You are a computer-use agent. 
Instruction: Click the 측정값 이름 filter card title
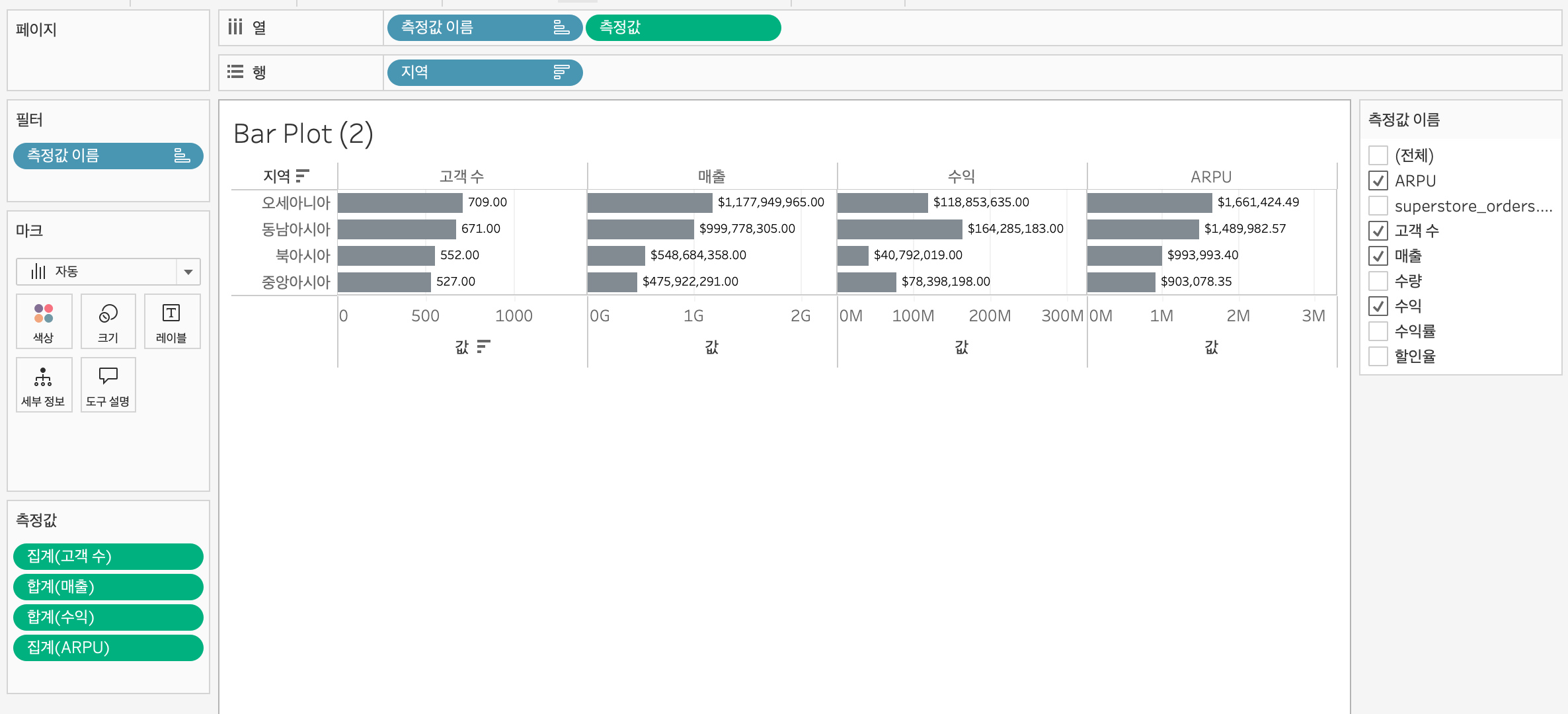(1403, 120)
